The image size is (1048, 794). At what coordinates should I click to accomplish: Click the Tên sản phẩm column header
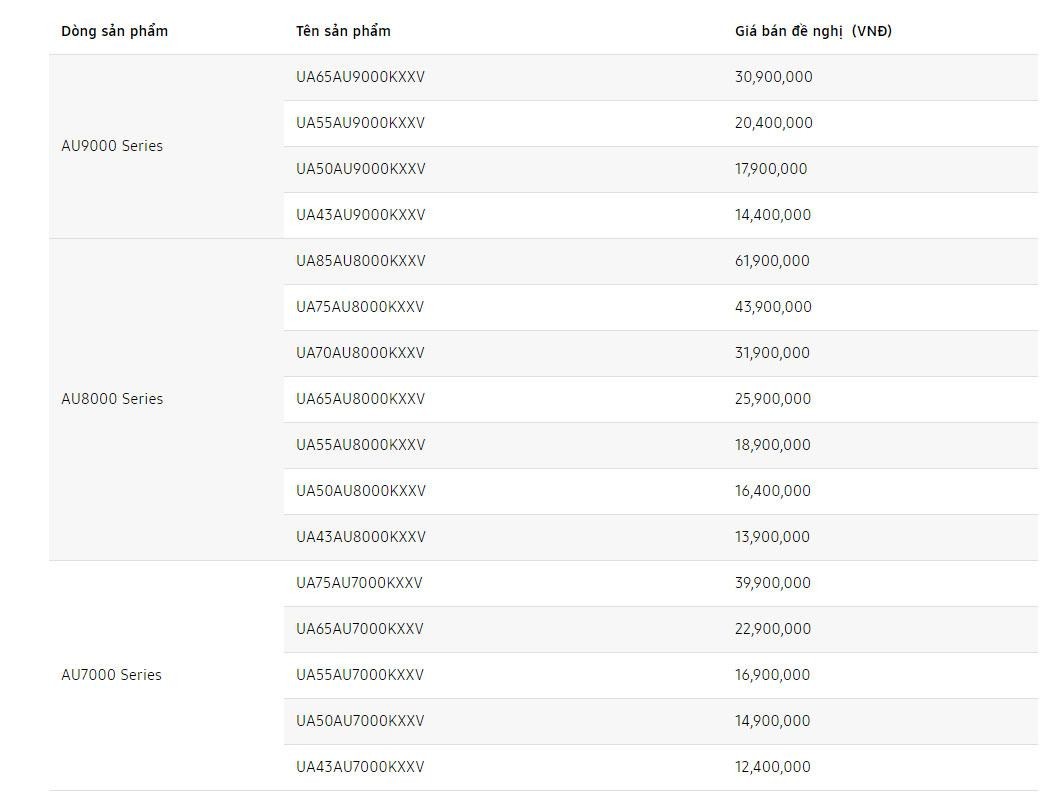coord(343,31)
